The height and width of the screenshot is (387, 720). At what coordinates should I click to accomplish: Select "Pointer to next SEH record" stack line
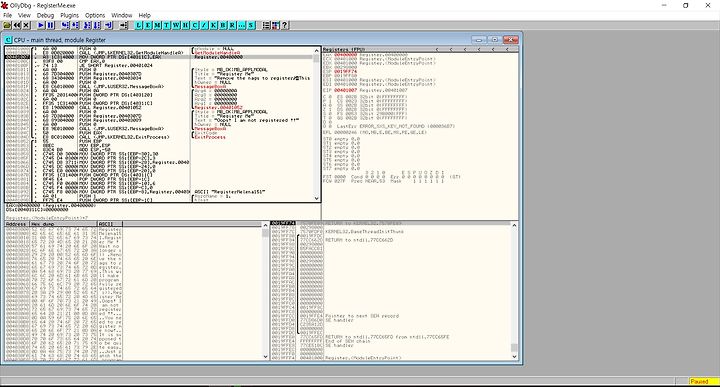click(x=362, y=316)
